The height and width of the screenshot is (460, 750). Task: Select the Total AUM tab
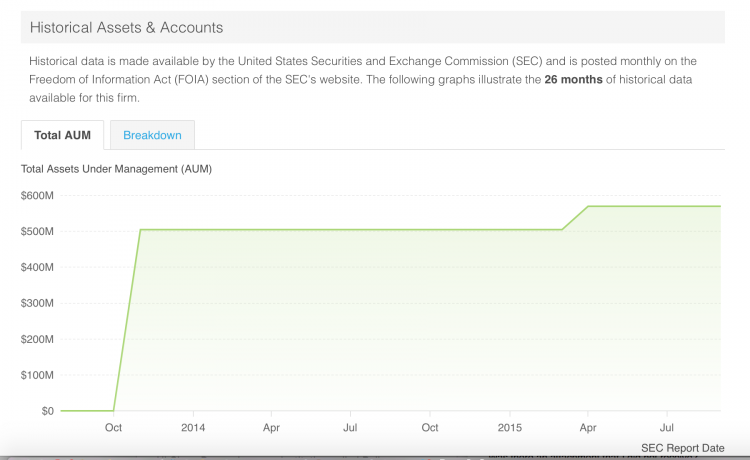tap(62, 135)
